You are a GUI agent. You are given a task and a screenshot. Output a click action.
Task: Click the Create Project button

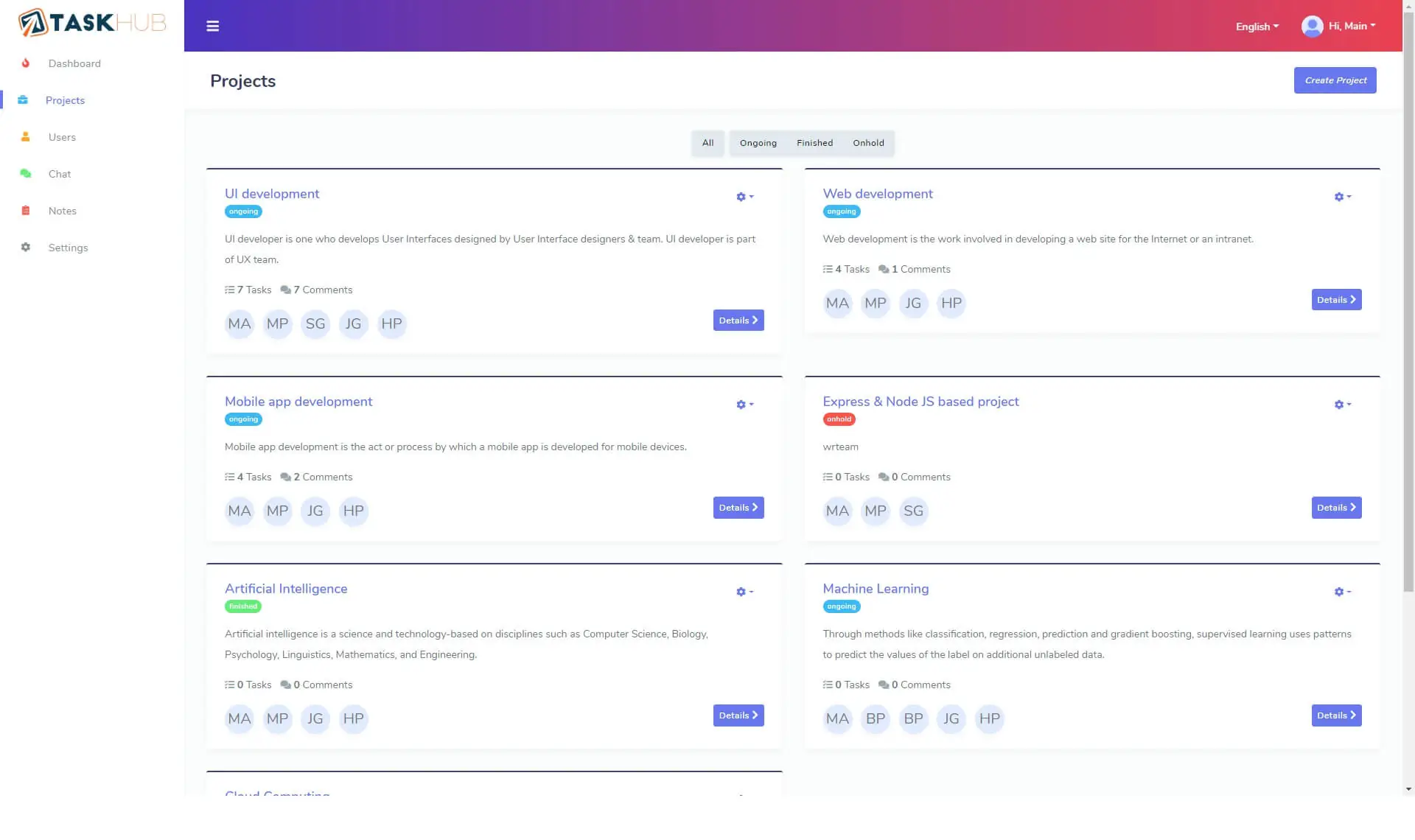click(1335, 80)
